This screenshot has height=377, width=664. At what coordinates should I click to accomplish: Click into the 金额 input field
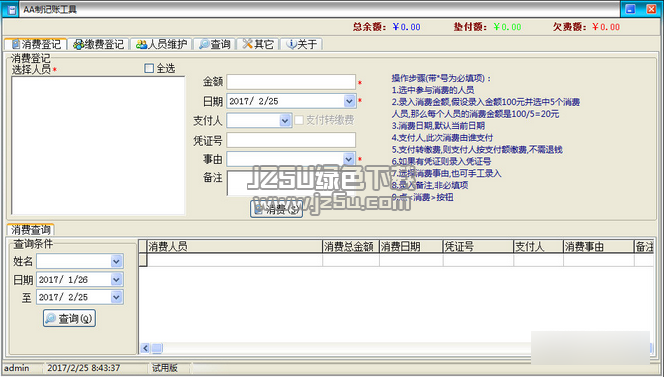click(x=291, y=82)
